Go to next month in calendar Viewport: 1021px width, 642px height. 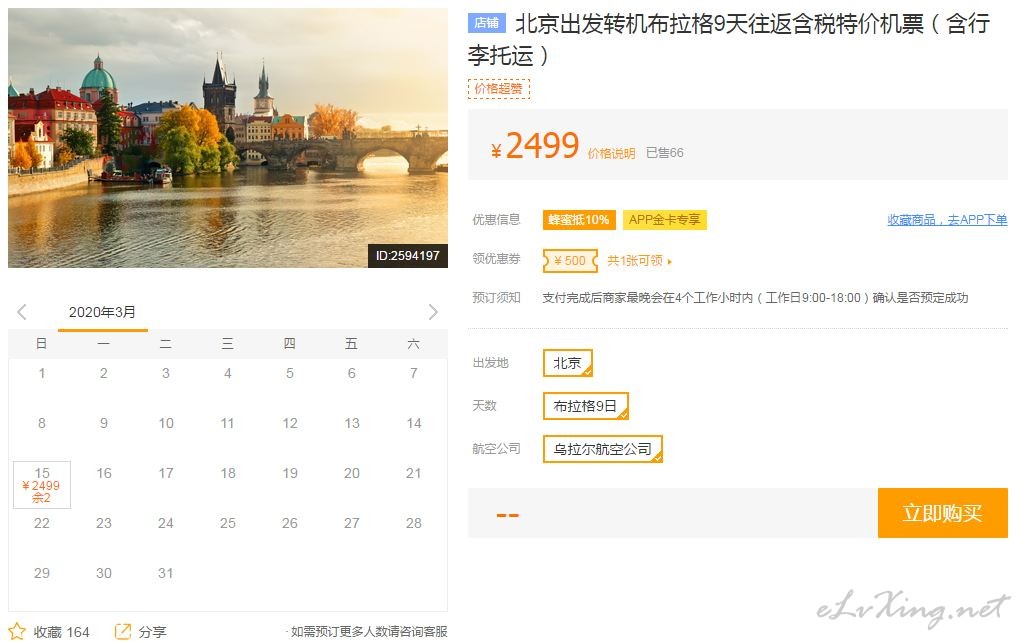pyautogui.click(x=433, y=312)
